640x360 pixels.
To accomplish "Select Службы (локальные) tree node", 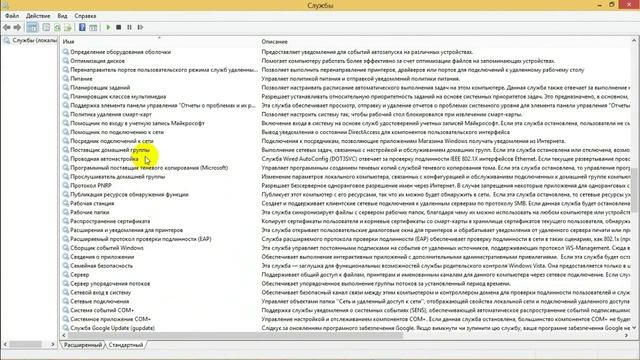I will tap(34, 40).
